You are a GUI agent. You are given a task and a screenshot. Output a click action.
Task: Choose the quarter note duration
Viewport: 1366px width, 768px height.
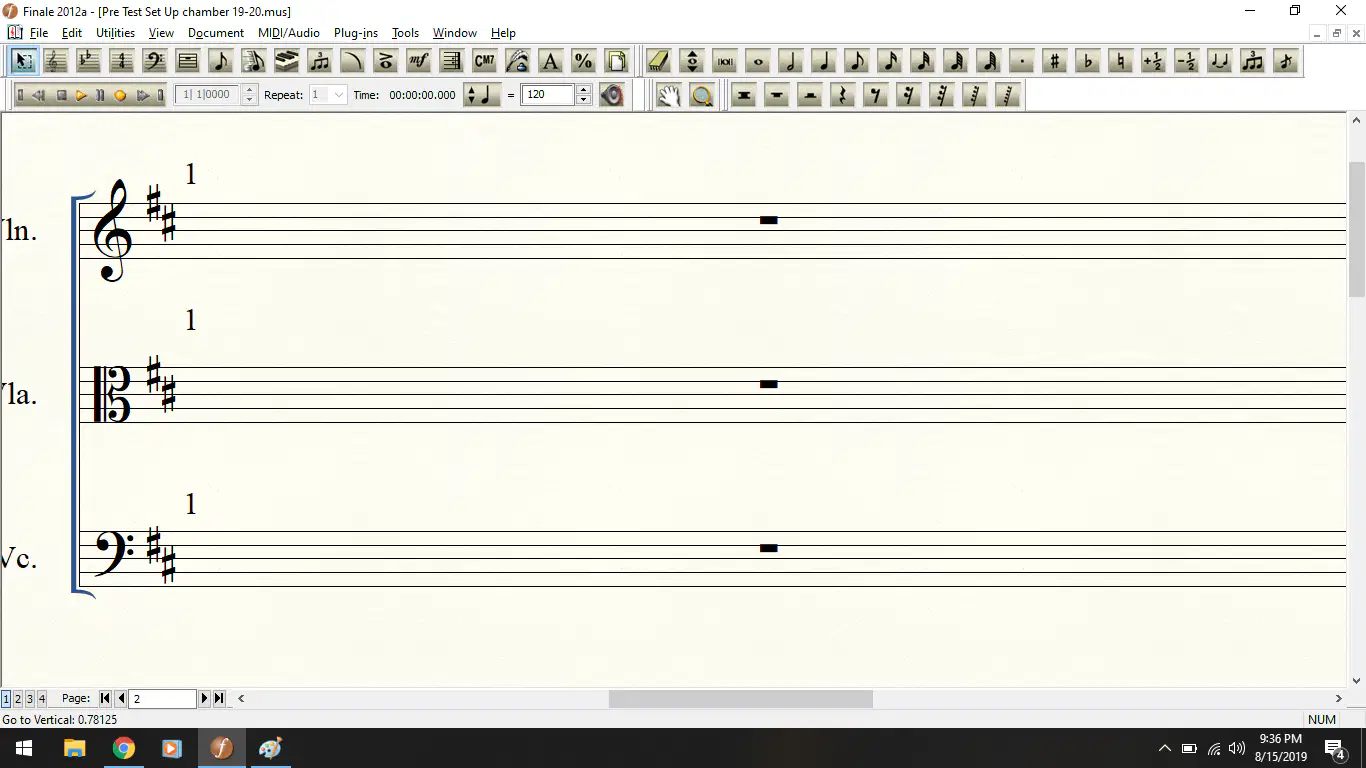pos(824,61)
